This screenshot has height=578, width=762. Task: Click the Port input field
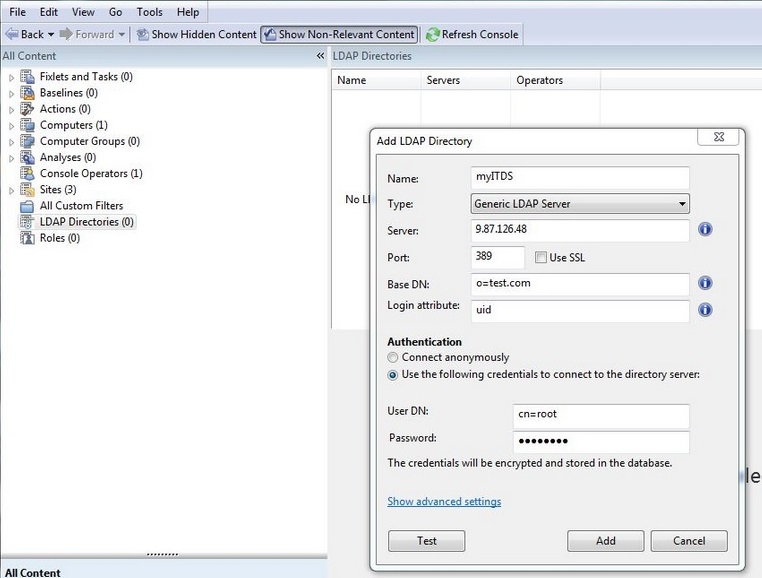[x=498, y=257]
